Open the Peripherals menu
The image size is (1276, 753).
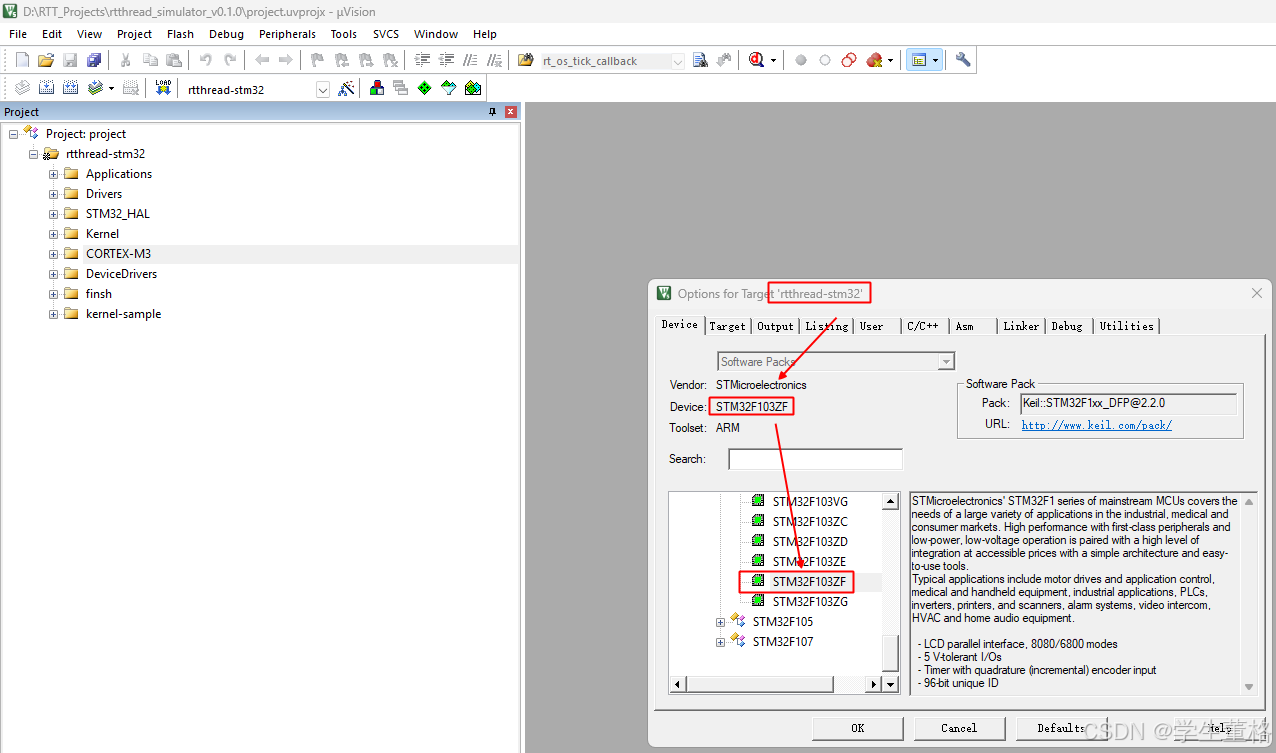tap(287, 34)
